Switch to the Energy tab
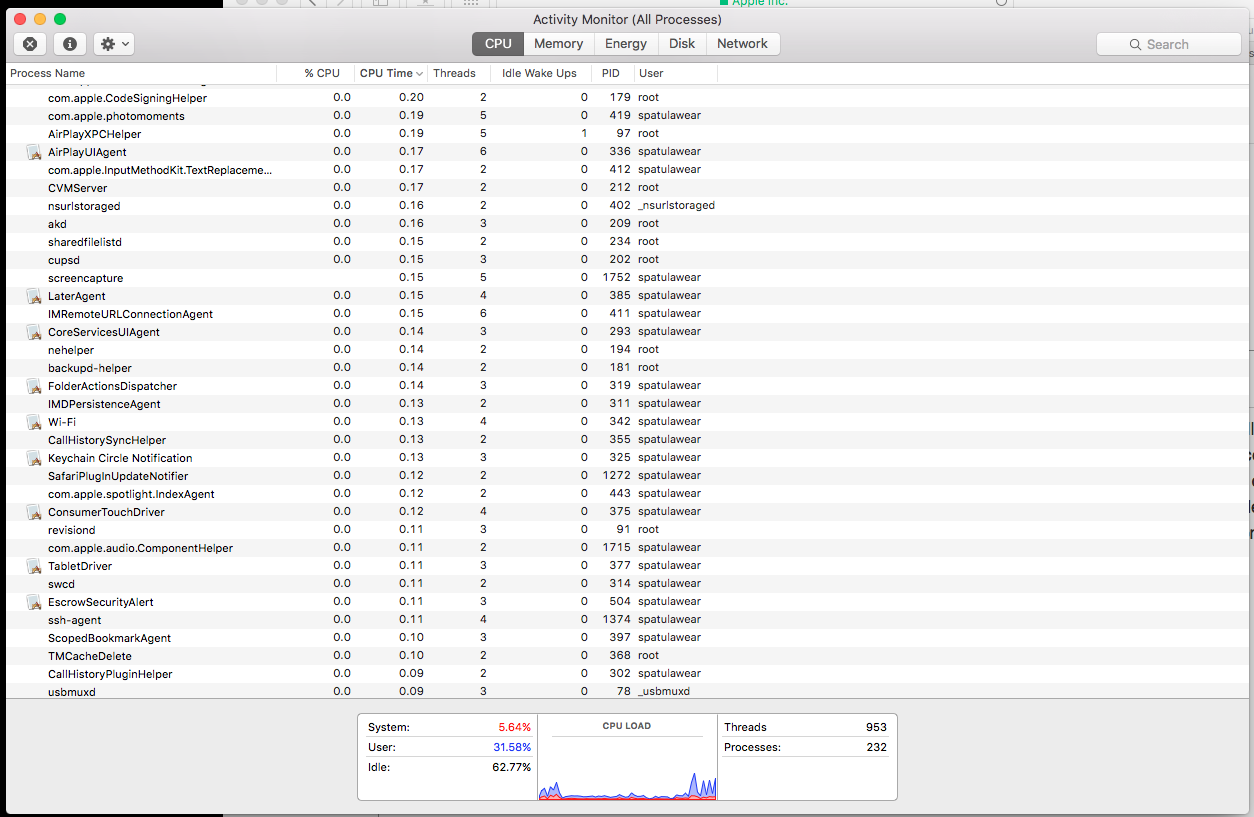This screenshot has height=817, width=1254. point(626,44)
